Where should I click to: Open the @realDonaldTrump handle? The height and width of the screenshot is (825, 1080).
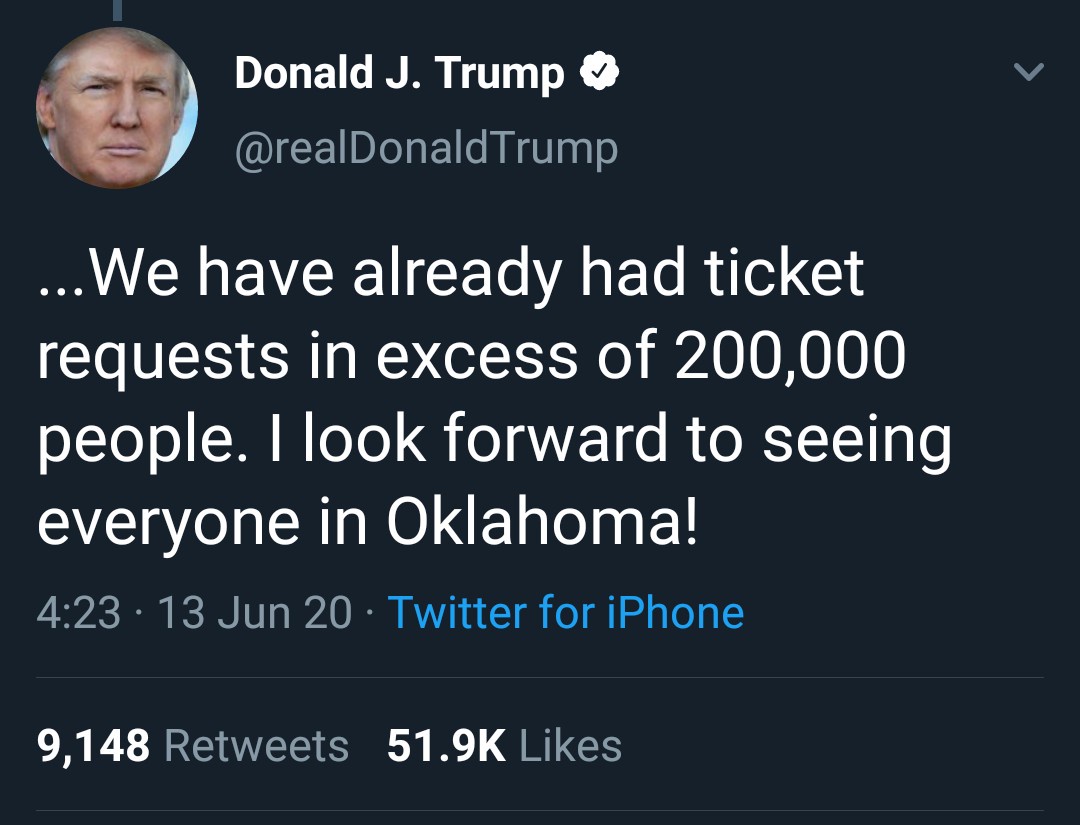(x=426, y=148)
